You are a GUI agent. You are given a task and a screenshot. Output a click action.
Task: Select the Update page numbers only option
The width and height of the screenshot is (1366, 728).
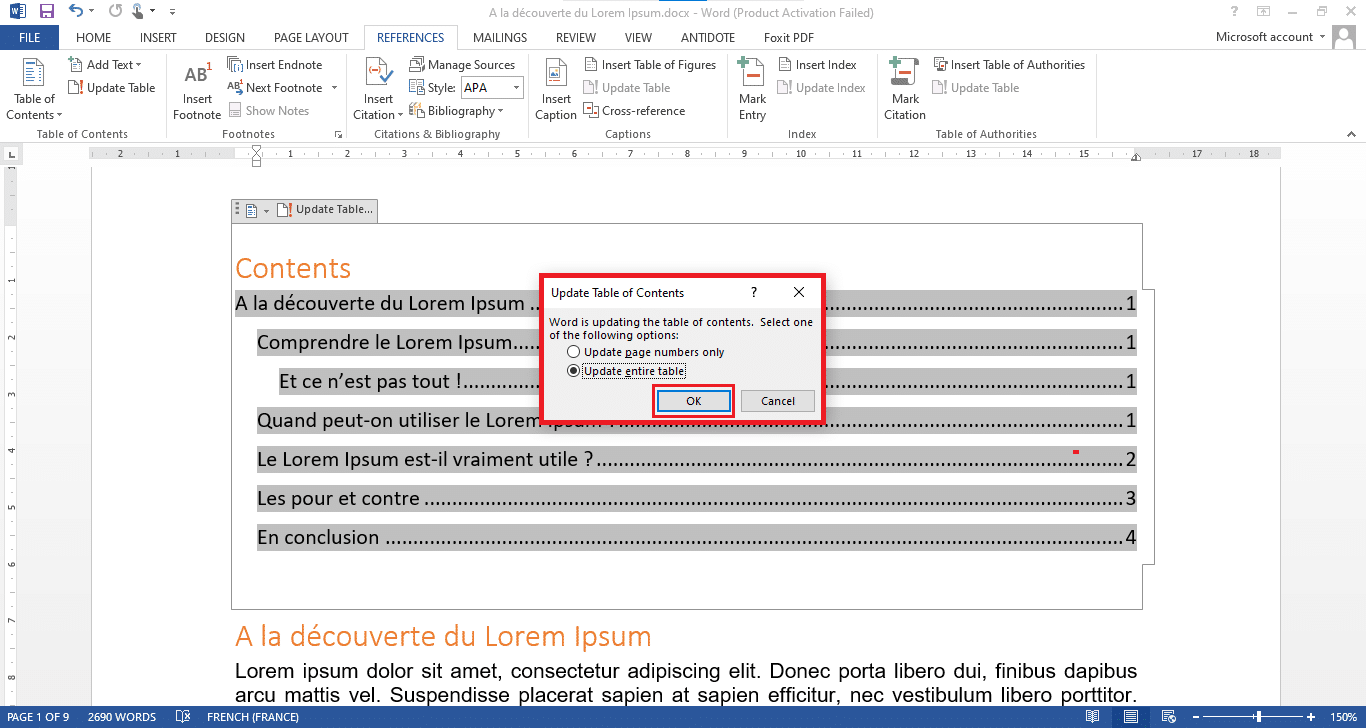[645, 352]
